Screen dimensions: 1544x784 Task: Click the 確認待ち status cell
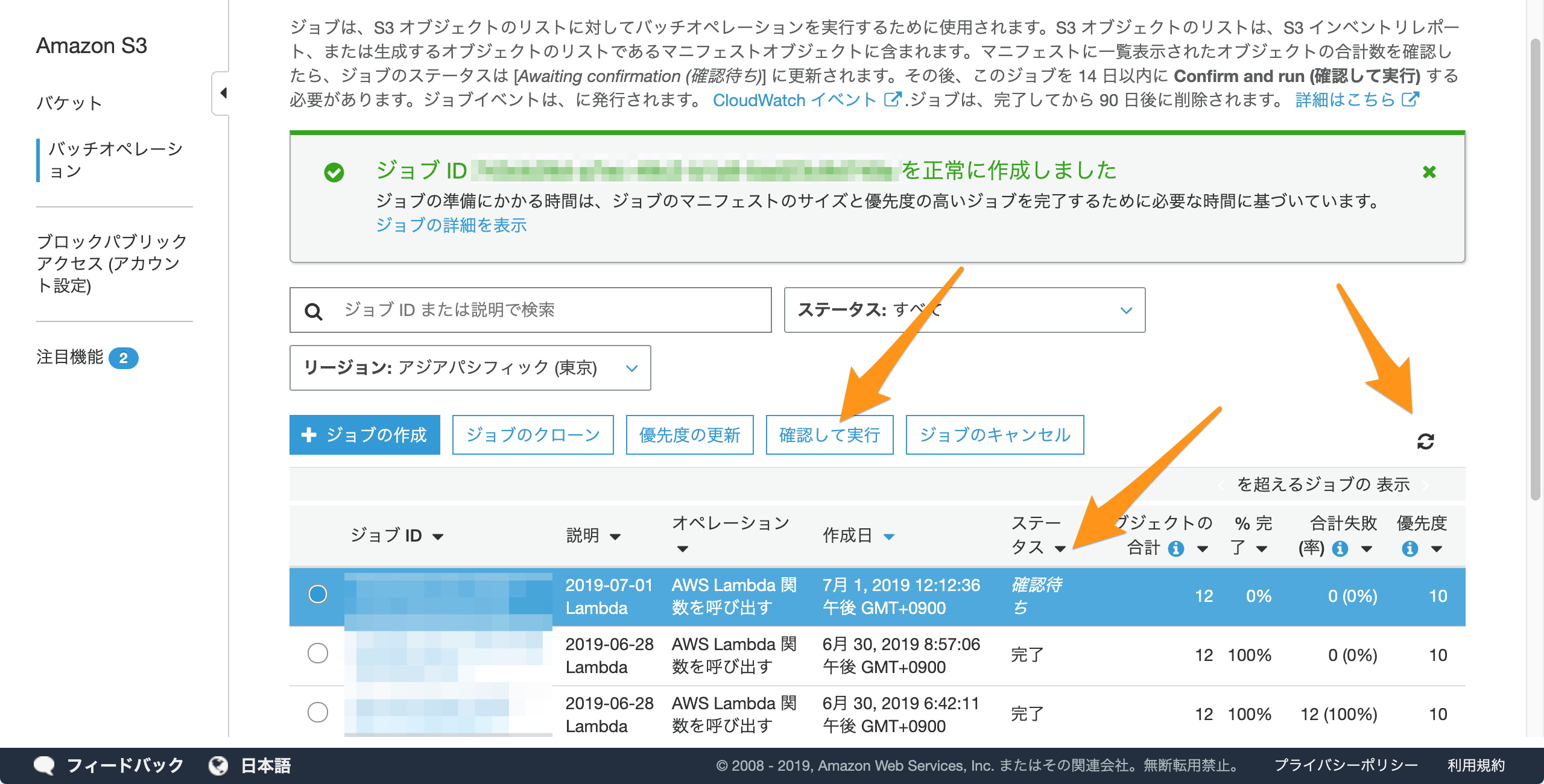coord(1037,596)
